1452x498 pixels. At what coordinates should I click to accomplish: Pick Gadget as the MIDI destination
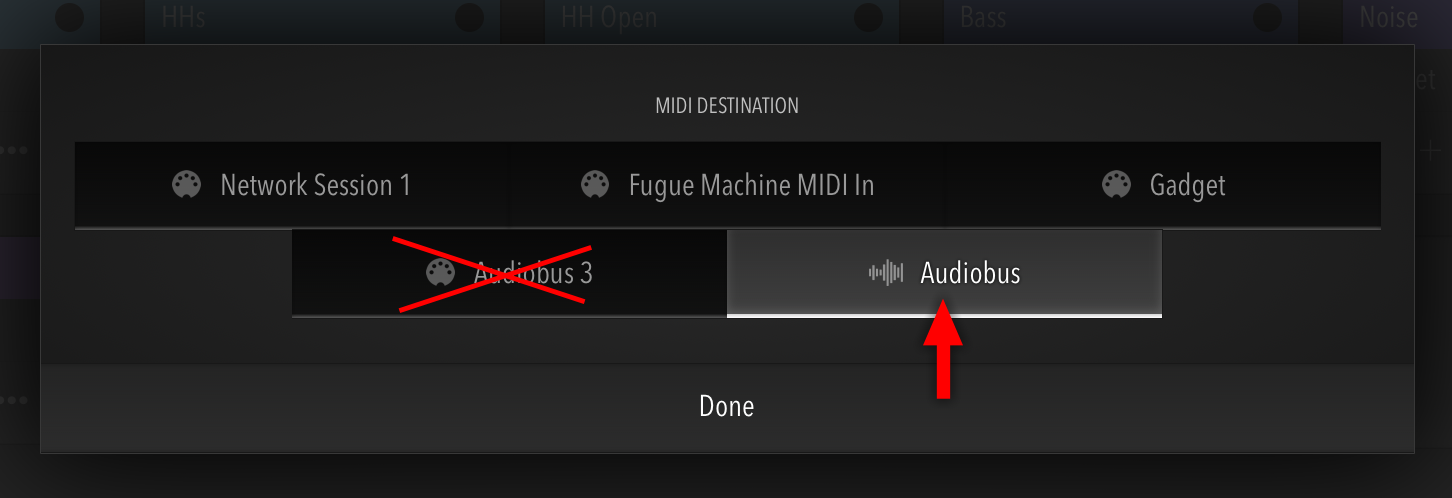[1163, 185]
